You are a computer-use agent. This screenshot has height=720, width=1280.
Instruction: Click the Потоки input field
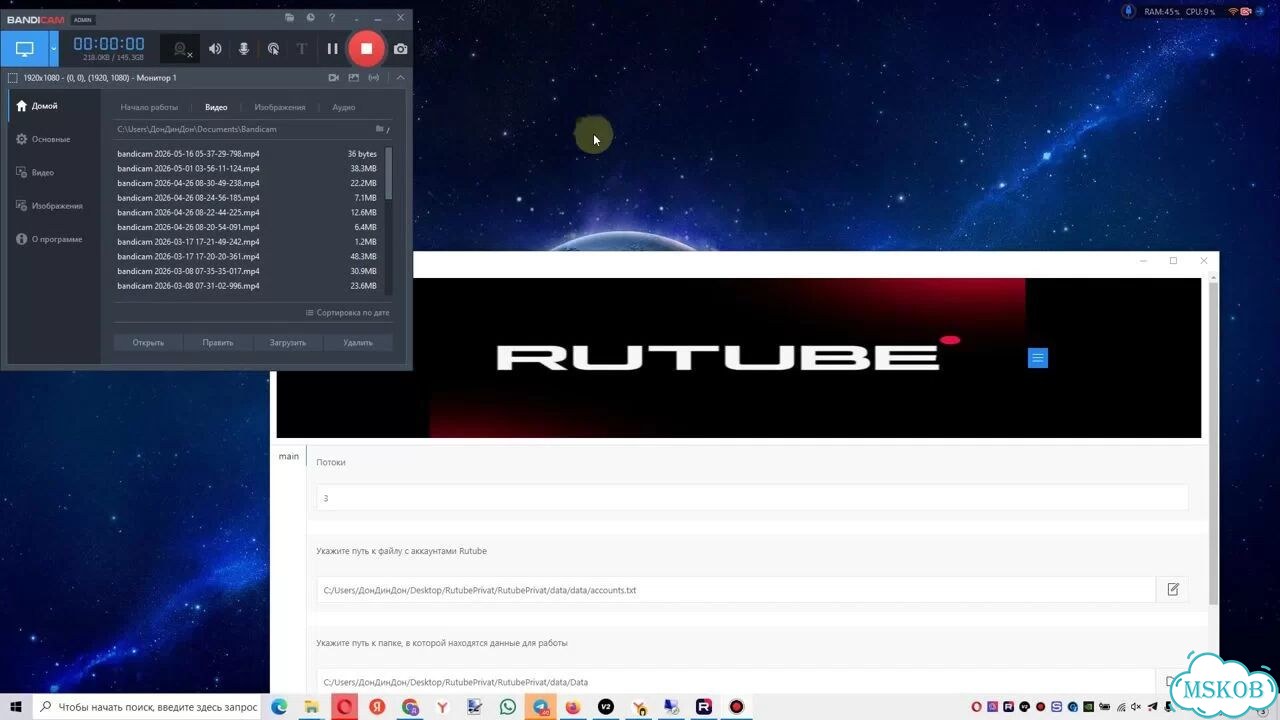[752, 498]
